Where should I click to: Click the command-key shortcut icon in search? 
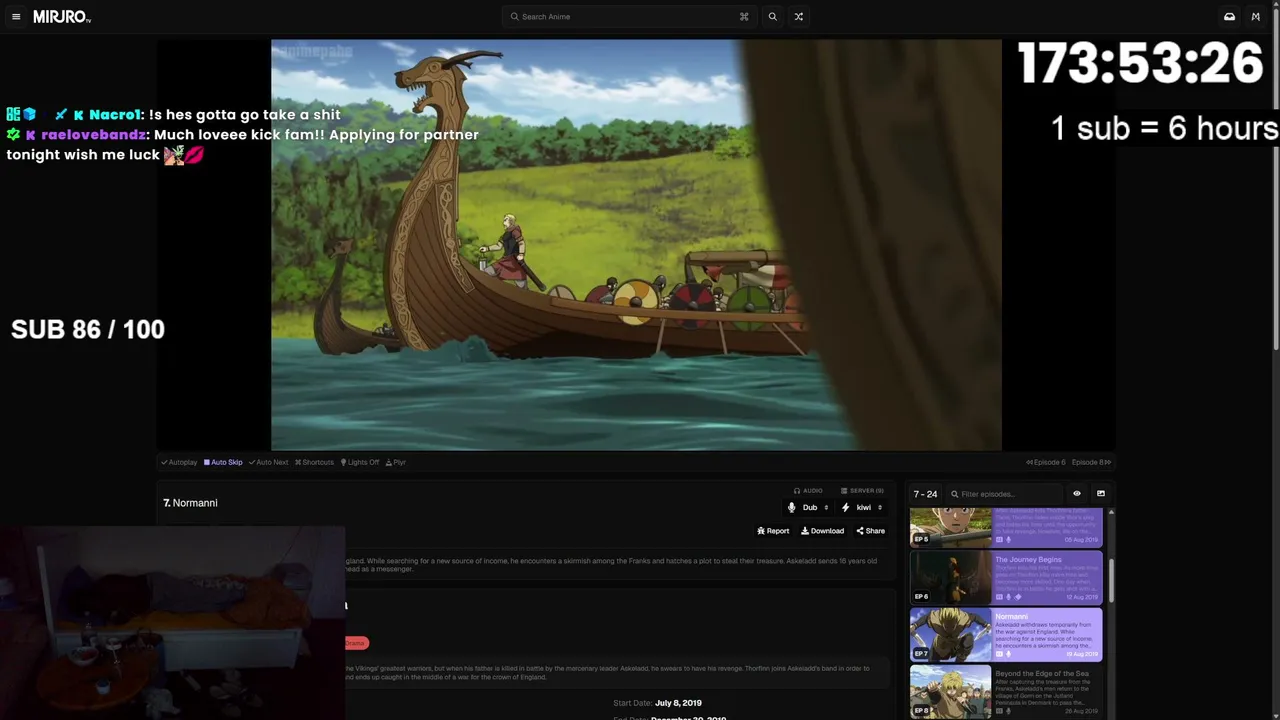[744, 17]
